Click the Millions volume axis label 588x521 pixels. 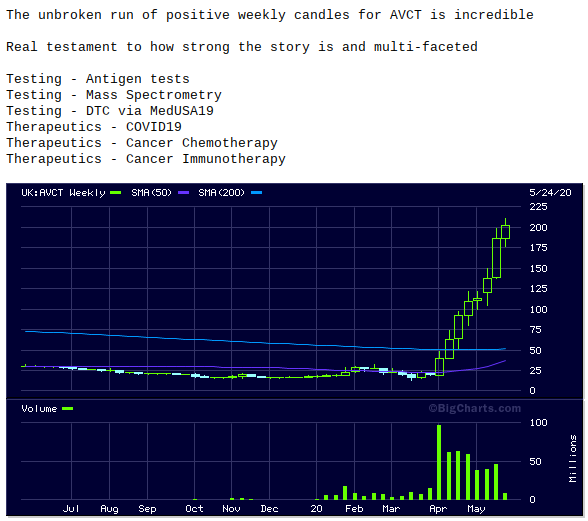[573, 458]
